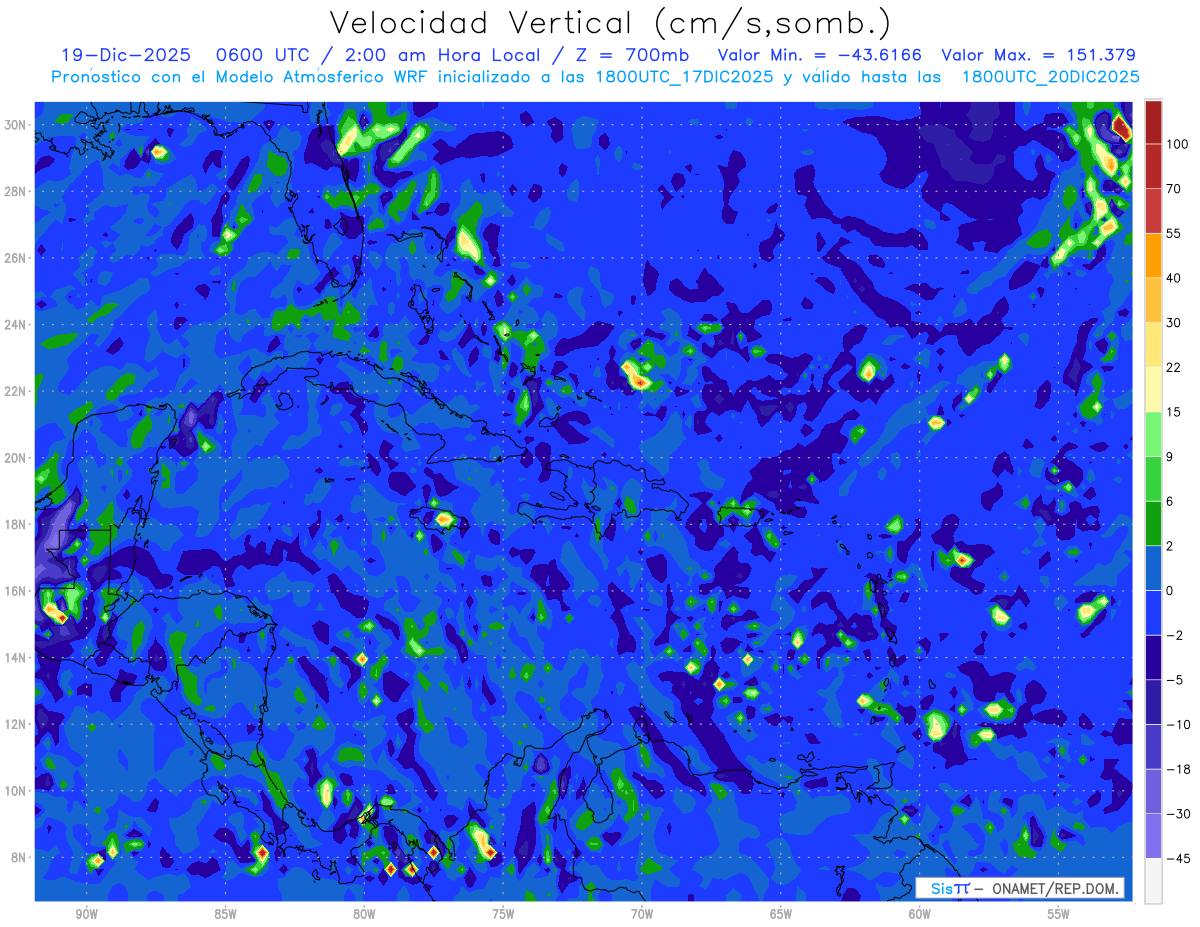Click the "Valor Min. = -43.6166" text
Image resolution: width=1200 pixels, height=927 pixels.
click(x=820, y=55)
